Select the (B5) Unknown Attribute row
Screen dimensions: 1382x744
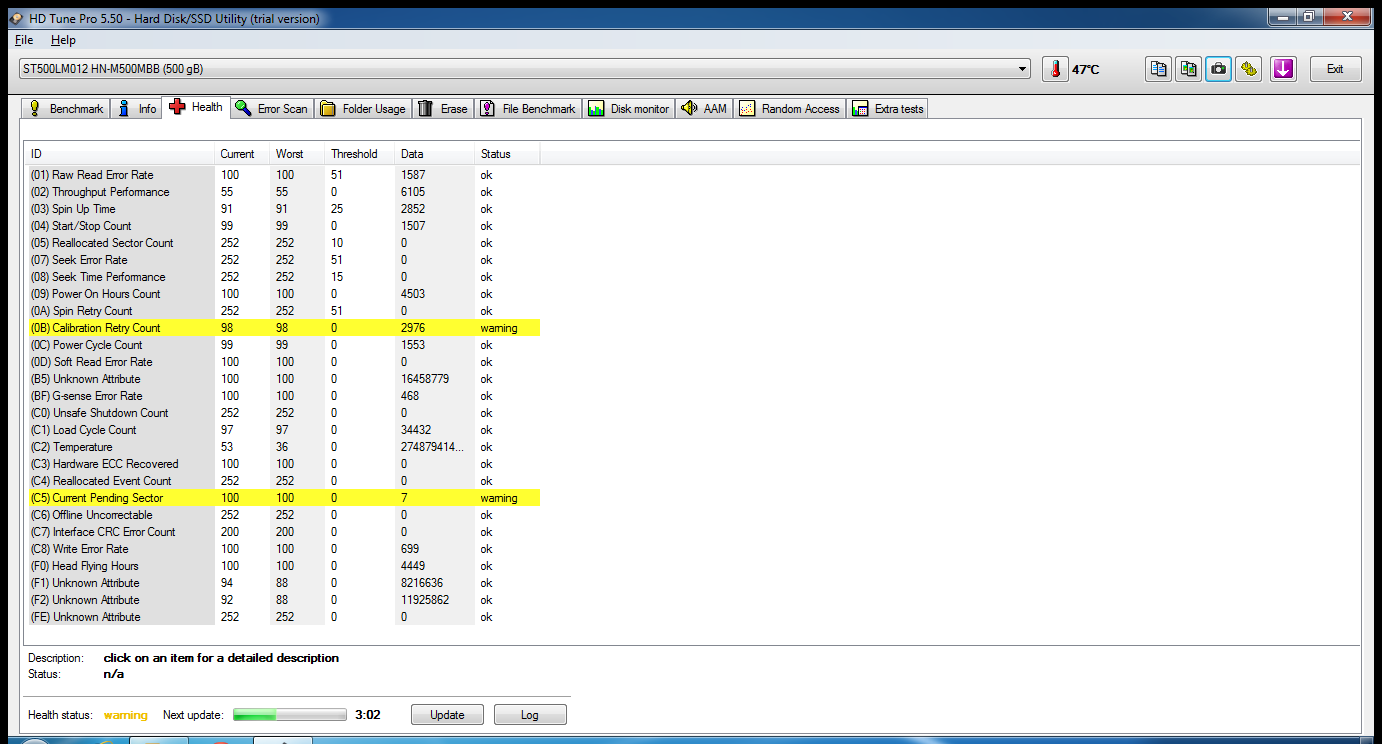point(283,379)
